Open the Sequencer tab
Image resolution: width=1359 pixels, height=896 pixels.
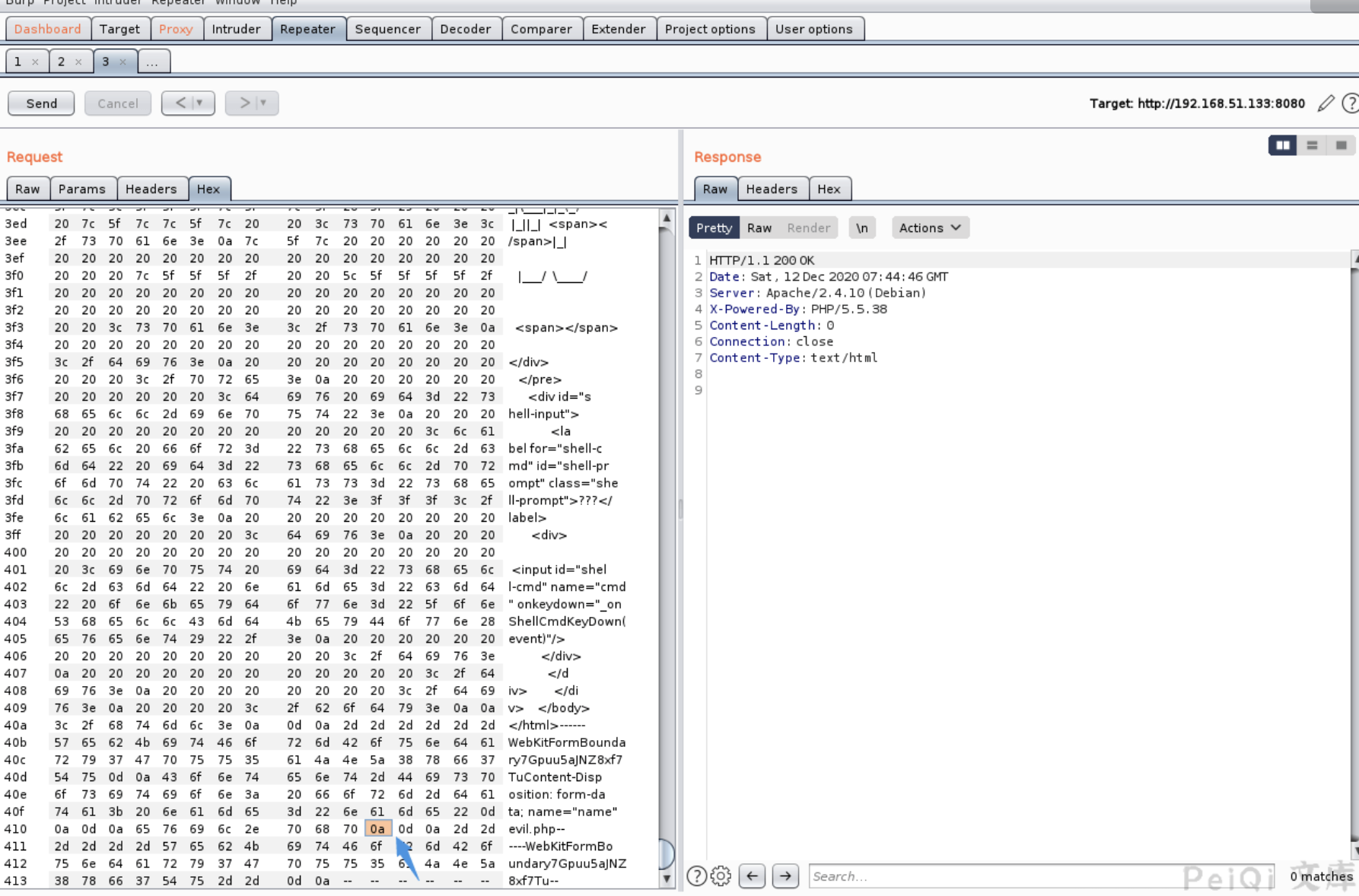click(x=387, y=29)
